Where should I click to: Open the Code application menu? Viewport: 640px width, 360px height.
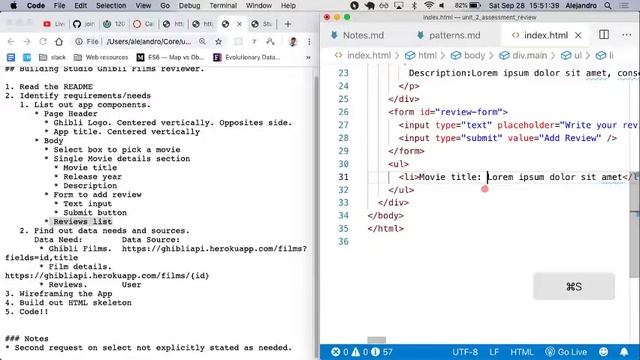click(x=36, y=6)
